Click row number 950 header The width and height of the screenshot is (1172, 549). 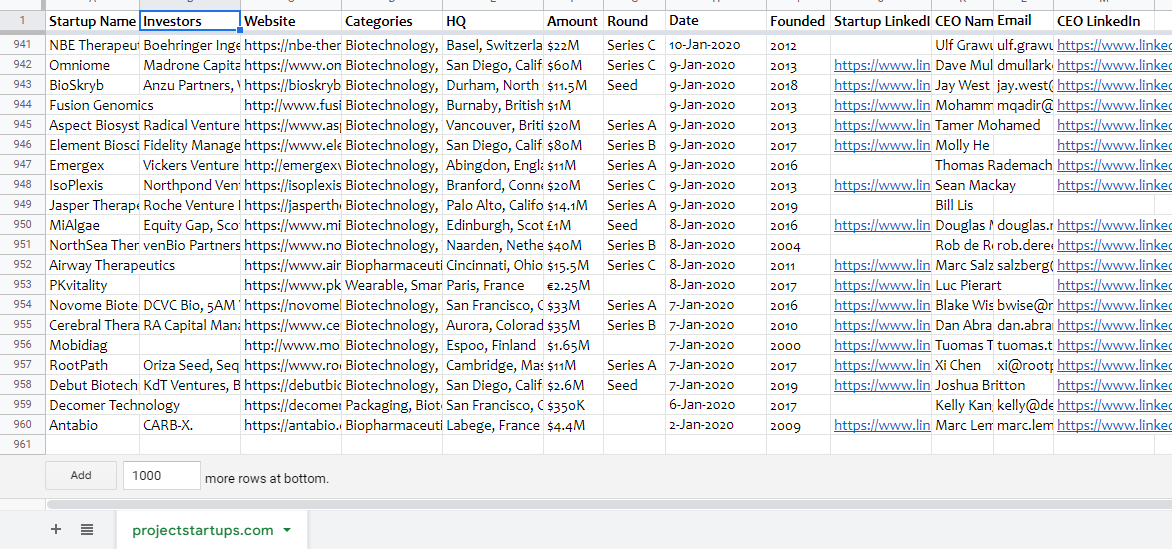coord(22,225)
